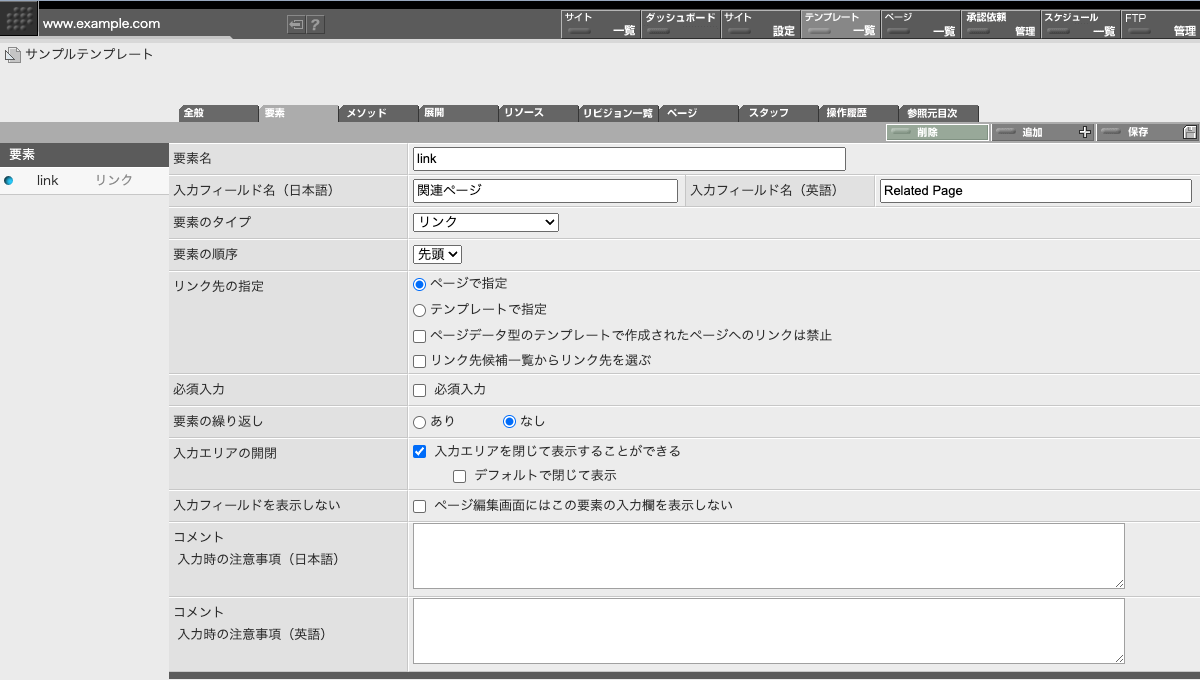Image resolution: width=1200 pixels, height=680 pixels.
Task: Switch to the リビジョン一覧 tab
Action: (x=617, y=113)
